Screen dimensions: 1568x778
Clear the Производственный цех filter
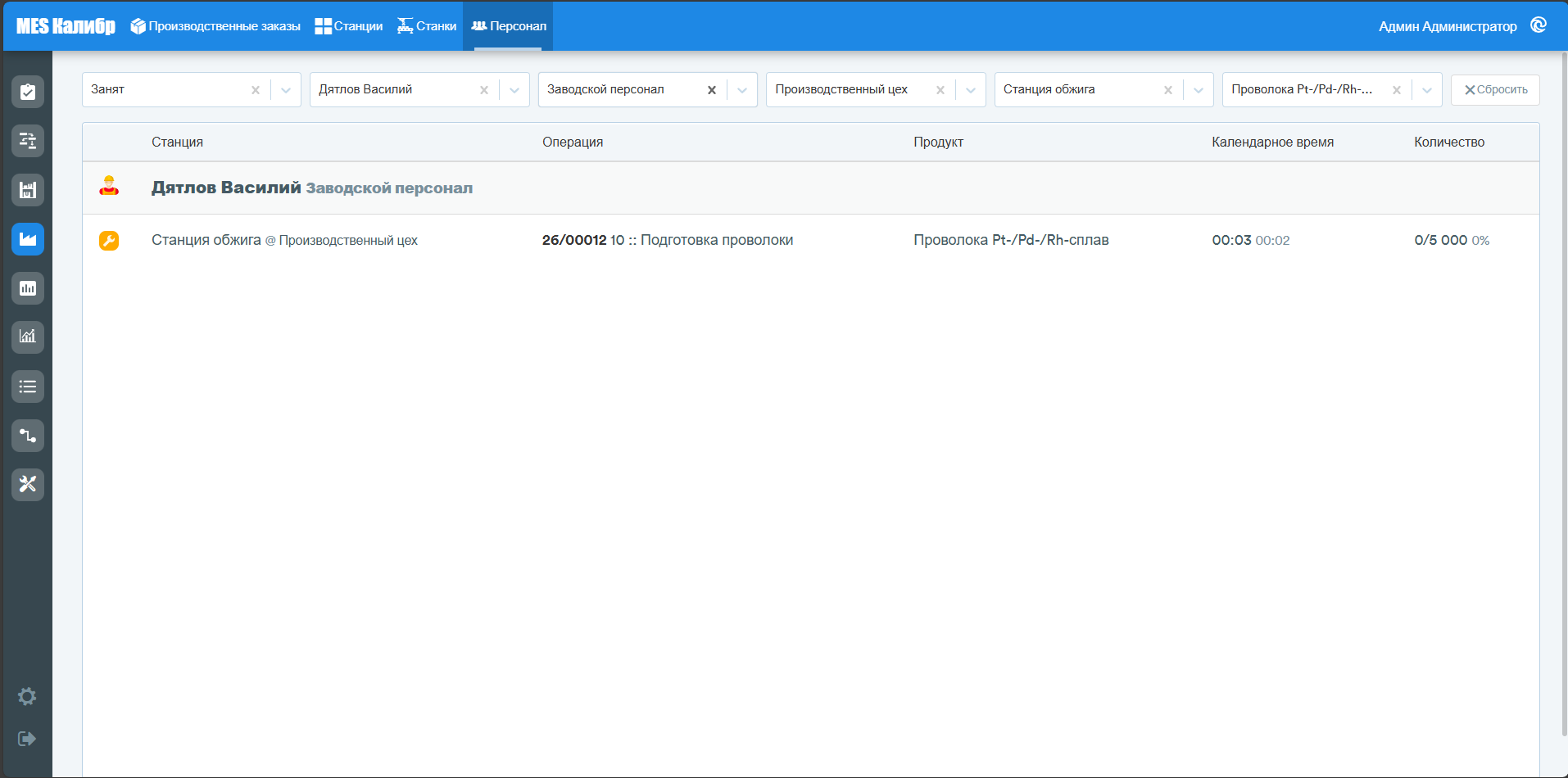click(940, 90)
